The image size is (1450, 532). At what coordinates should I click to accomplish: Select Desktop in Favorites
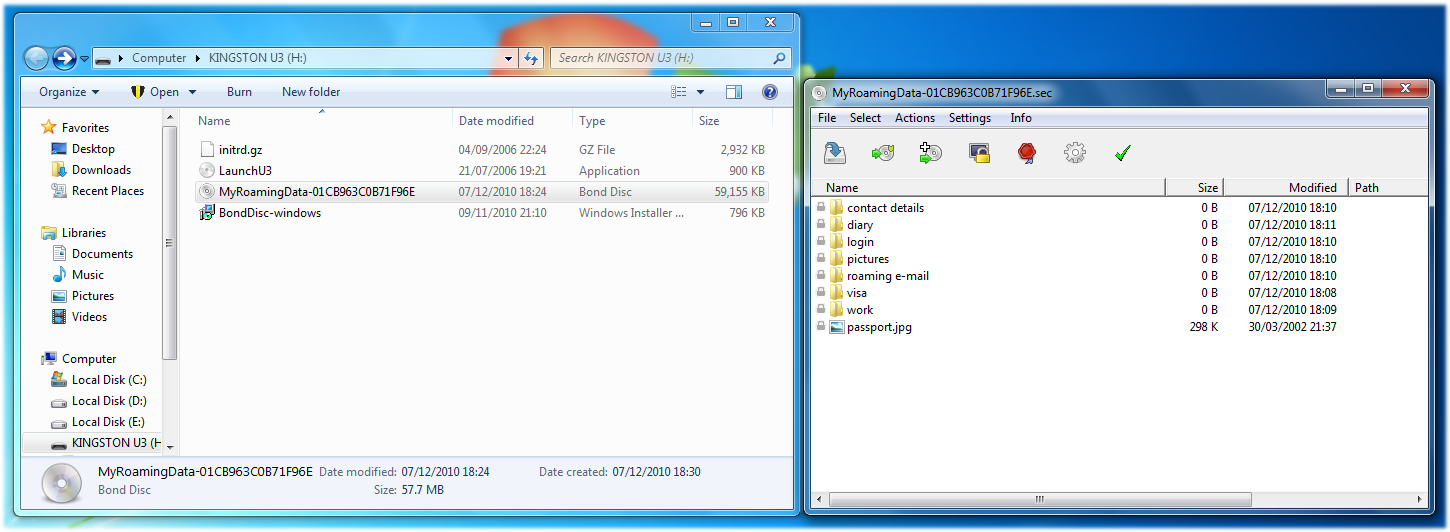pyautogui.click(x=93, y=149)
